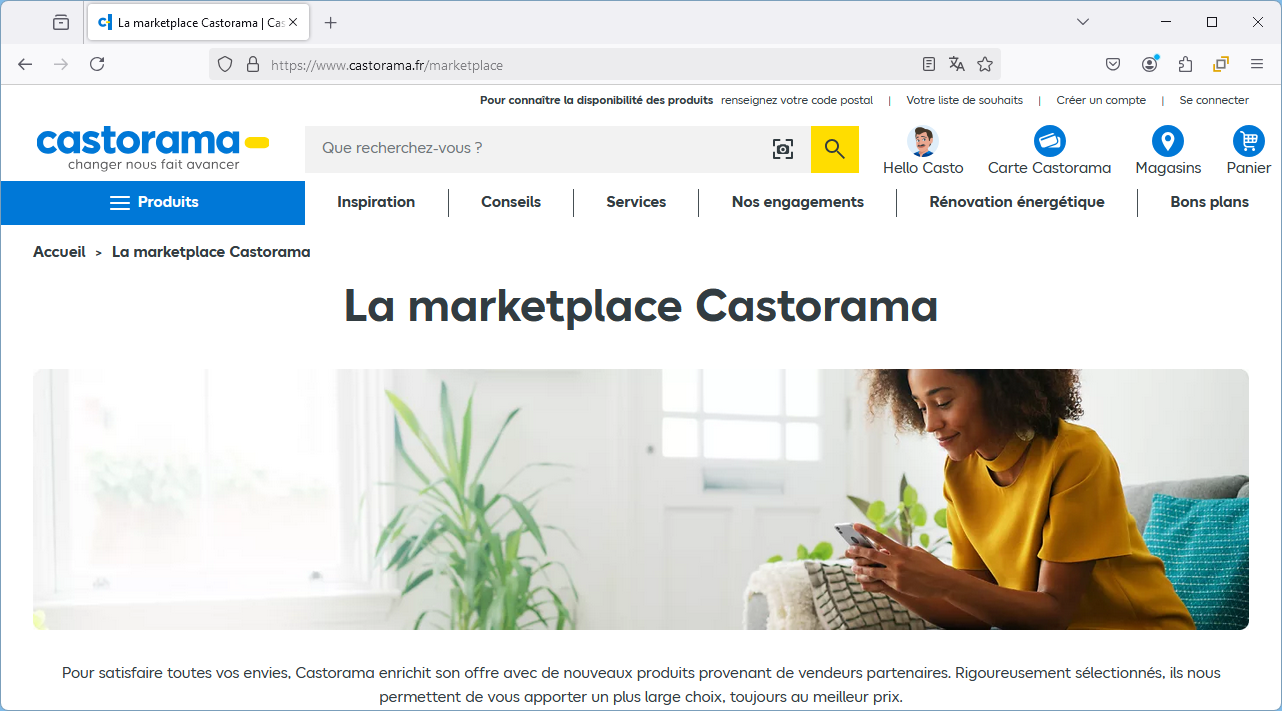
Task: Open Carte Castorama card icon
Action: point(1050,141)
